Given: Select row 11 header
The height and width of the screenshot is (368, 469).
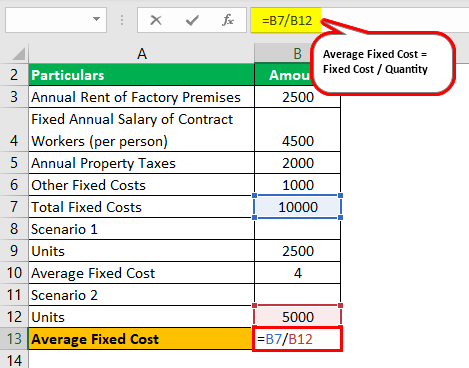Looking at the screenshot, I should [x=14, y=295].
